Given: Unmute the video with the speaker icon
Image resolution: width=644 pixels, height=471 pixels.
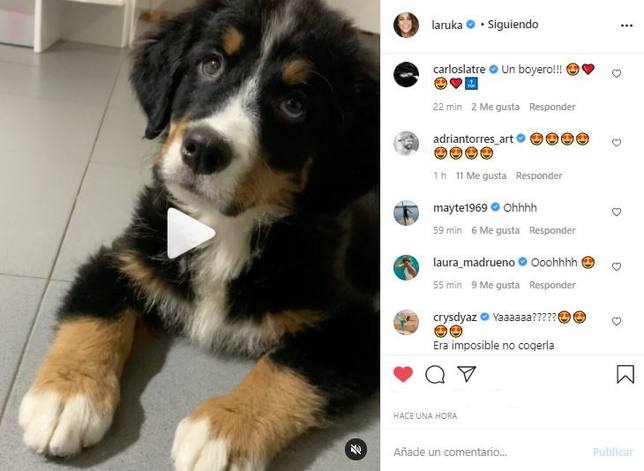Looking at the screenshot, I should point(356,449).
